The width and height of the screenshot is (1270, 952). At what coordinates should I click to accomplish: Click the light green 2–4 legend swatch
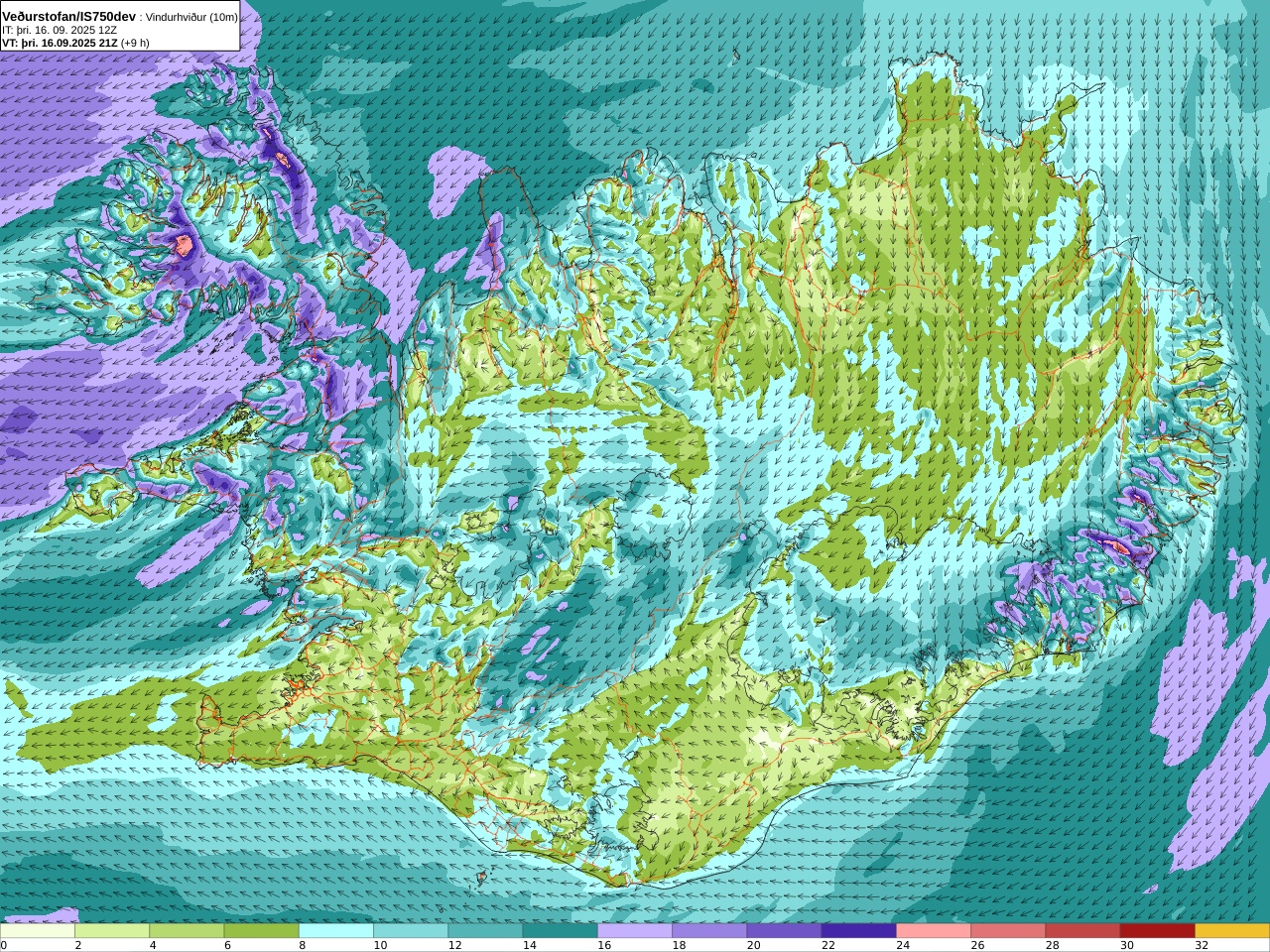click(112, 931)
